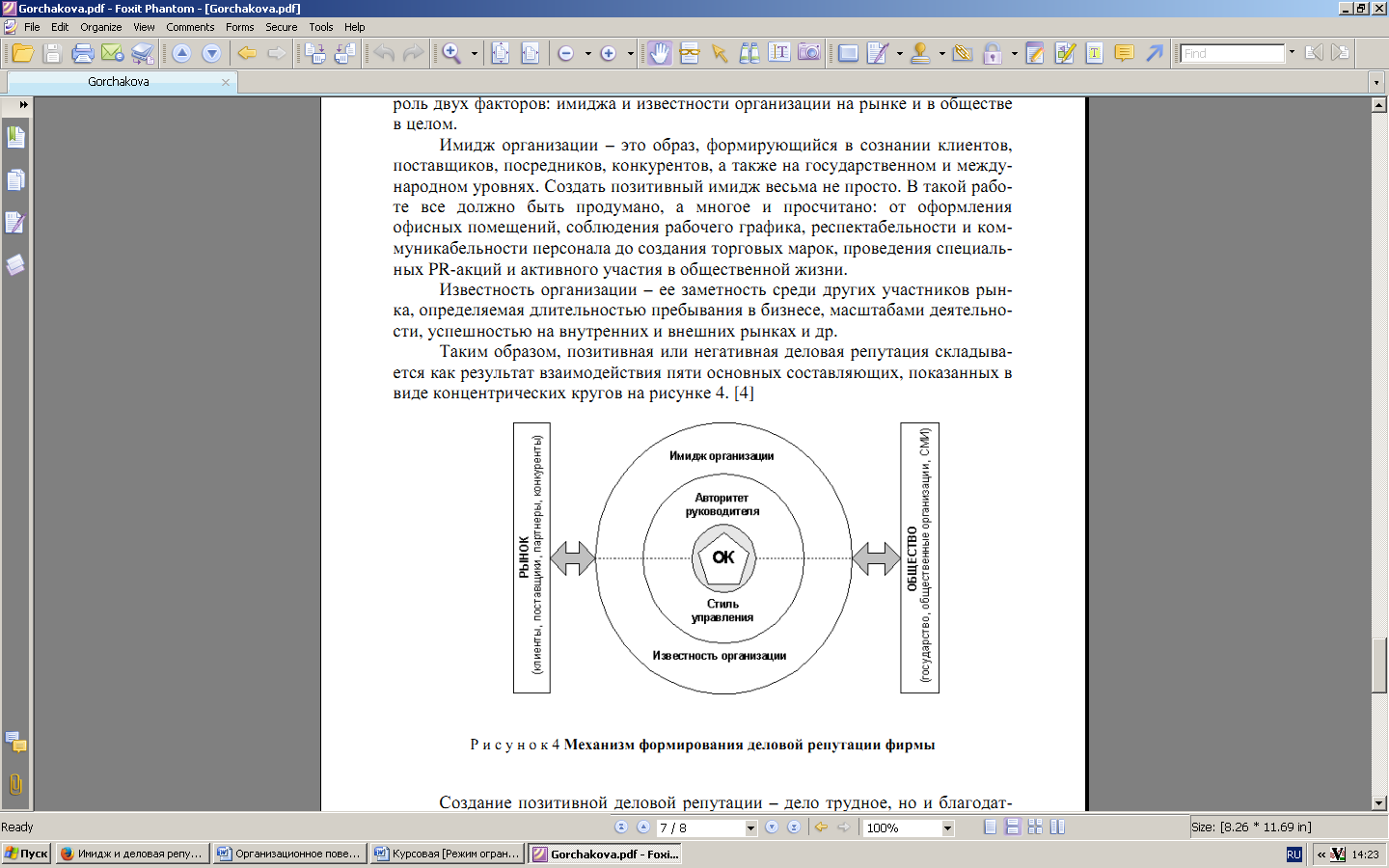
Task: Jump to first page in status bar
Action: [621, 827]
